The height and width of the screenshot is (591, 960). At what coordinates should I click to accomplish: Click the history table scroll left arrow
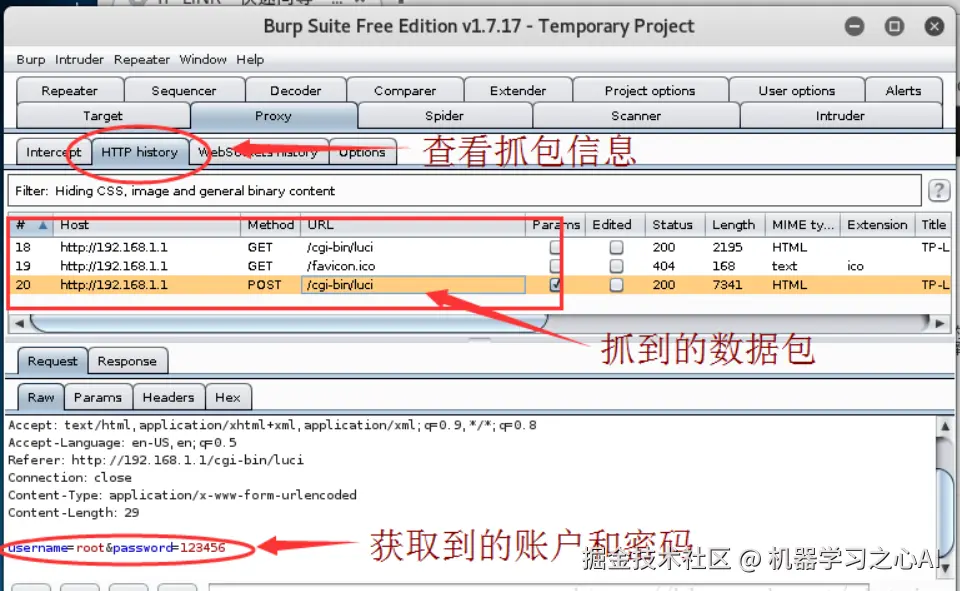click(19, 323)
